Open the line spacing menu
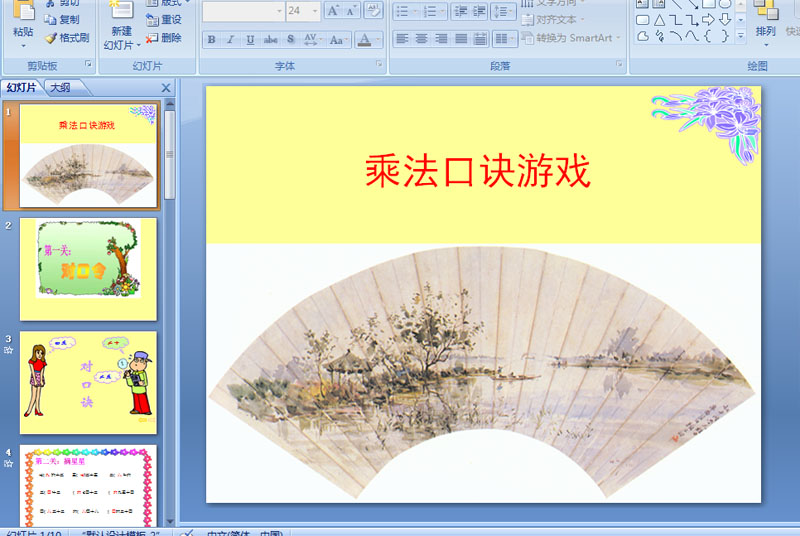The image size is (800, 536). point(503,11)
